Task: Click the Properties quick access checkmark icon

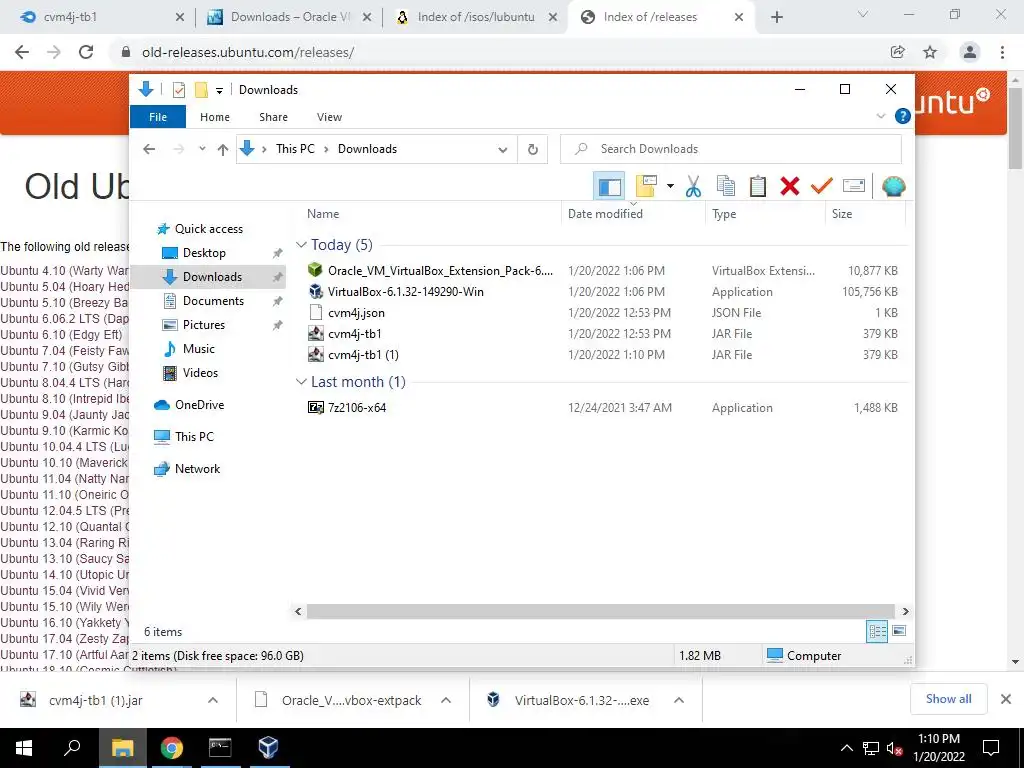Action: (179, 90)
